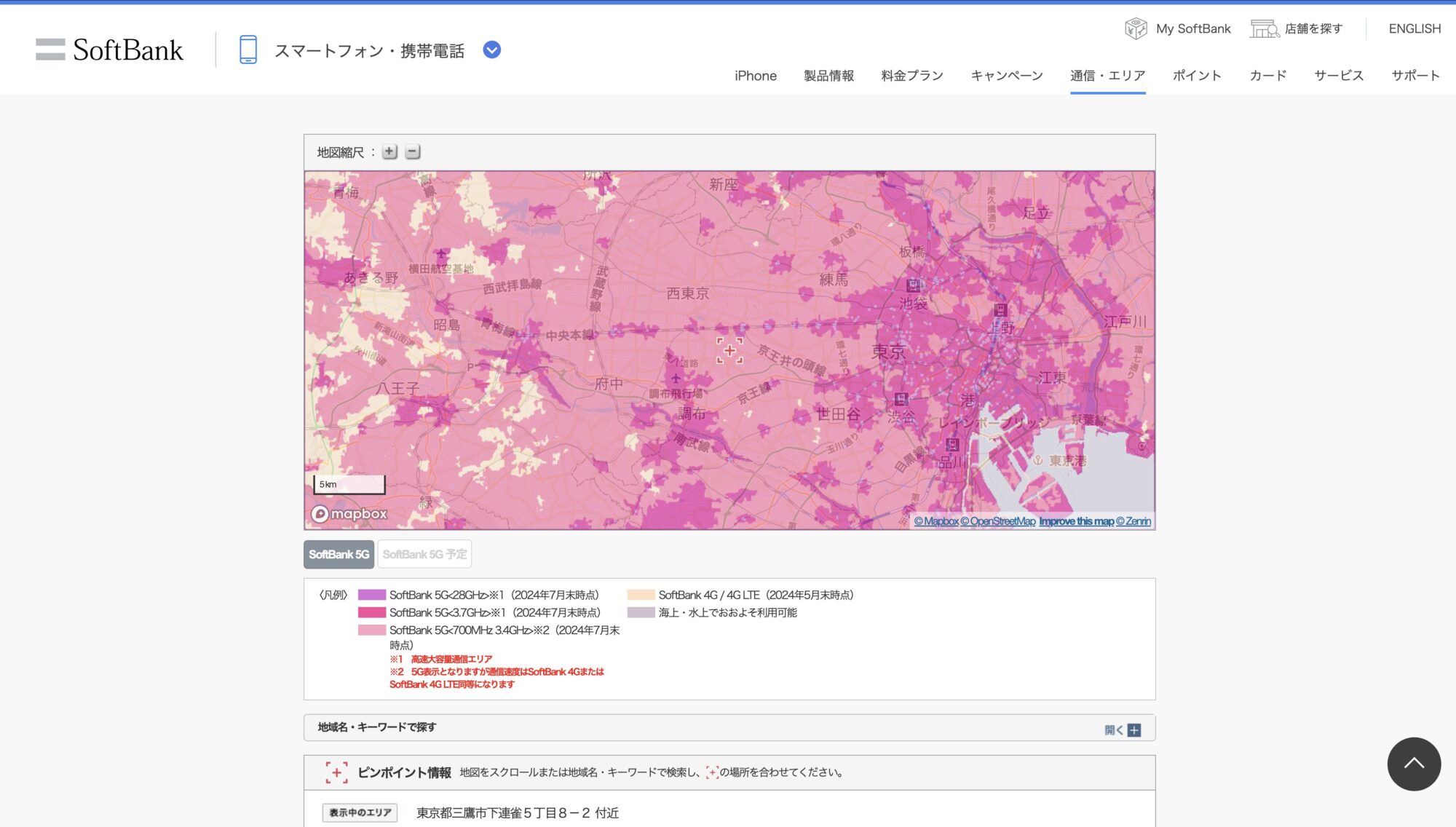Switch to SoftBank 5G 予定 view
The width and height of the screenshot is (1456, 827).
point(425,553)
